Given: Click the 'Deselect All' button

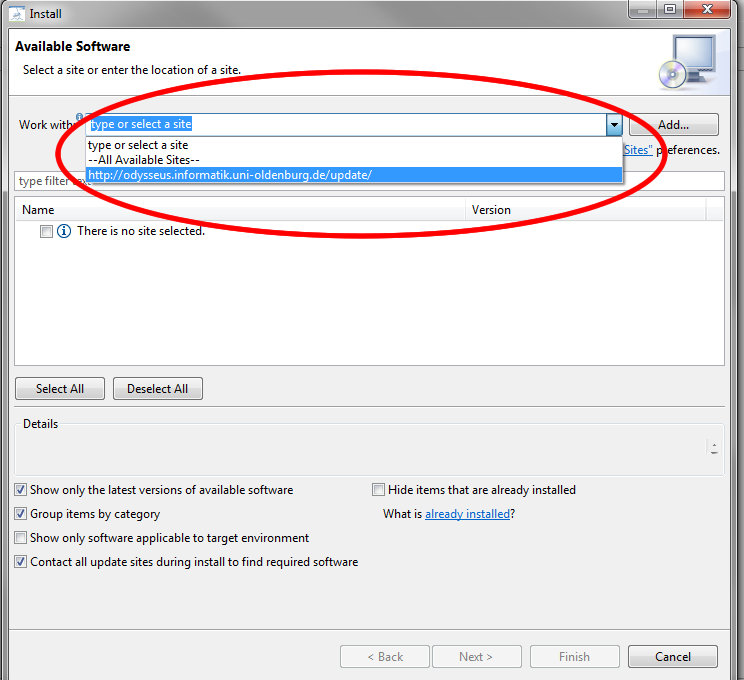Looking at the screenshot, I should point(157,389).
